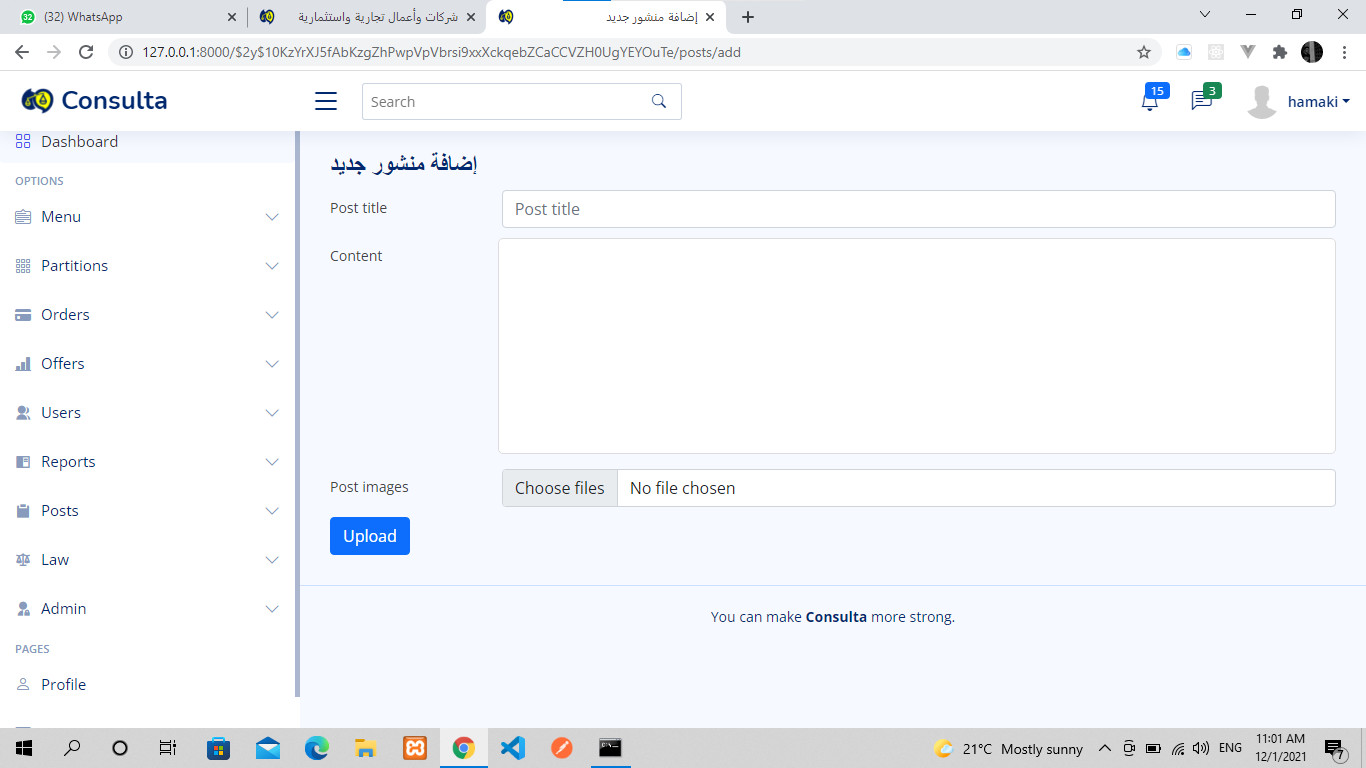Viewport: 1366px width, 768px height.
Task: Switch to شركات وأعمال تجارية tab
Action: click(x=367, y=17)
